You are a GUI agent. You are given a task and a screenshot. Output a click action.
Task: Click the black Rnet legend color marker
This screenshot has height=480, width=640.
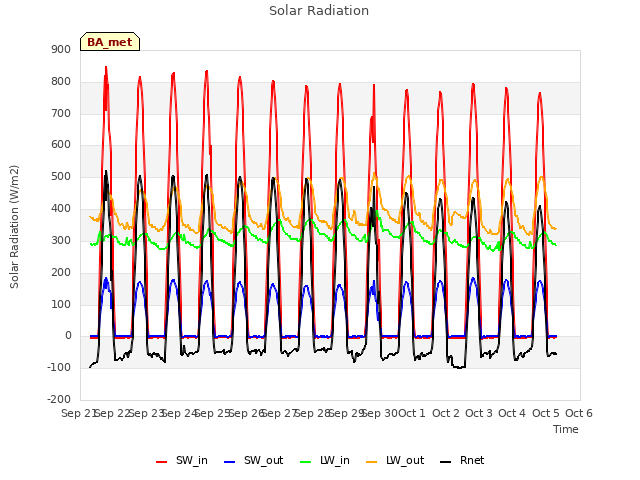coord(446,462)
